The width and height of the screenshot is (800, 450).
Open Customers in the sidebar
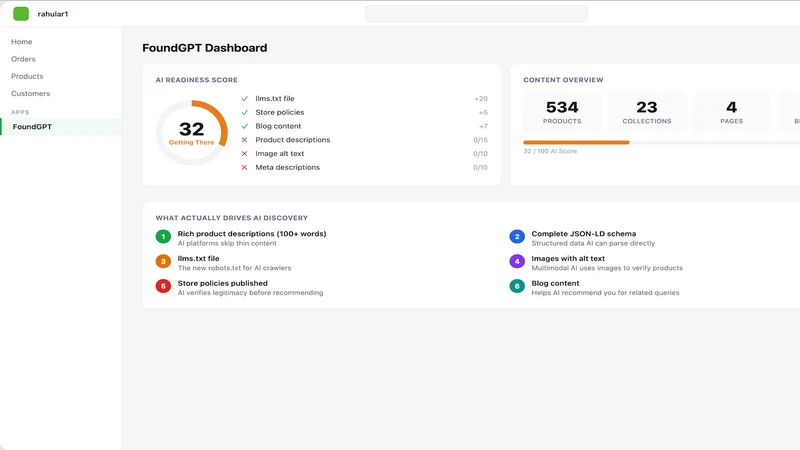(x=31, y=94)
